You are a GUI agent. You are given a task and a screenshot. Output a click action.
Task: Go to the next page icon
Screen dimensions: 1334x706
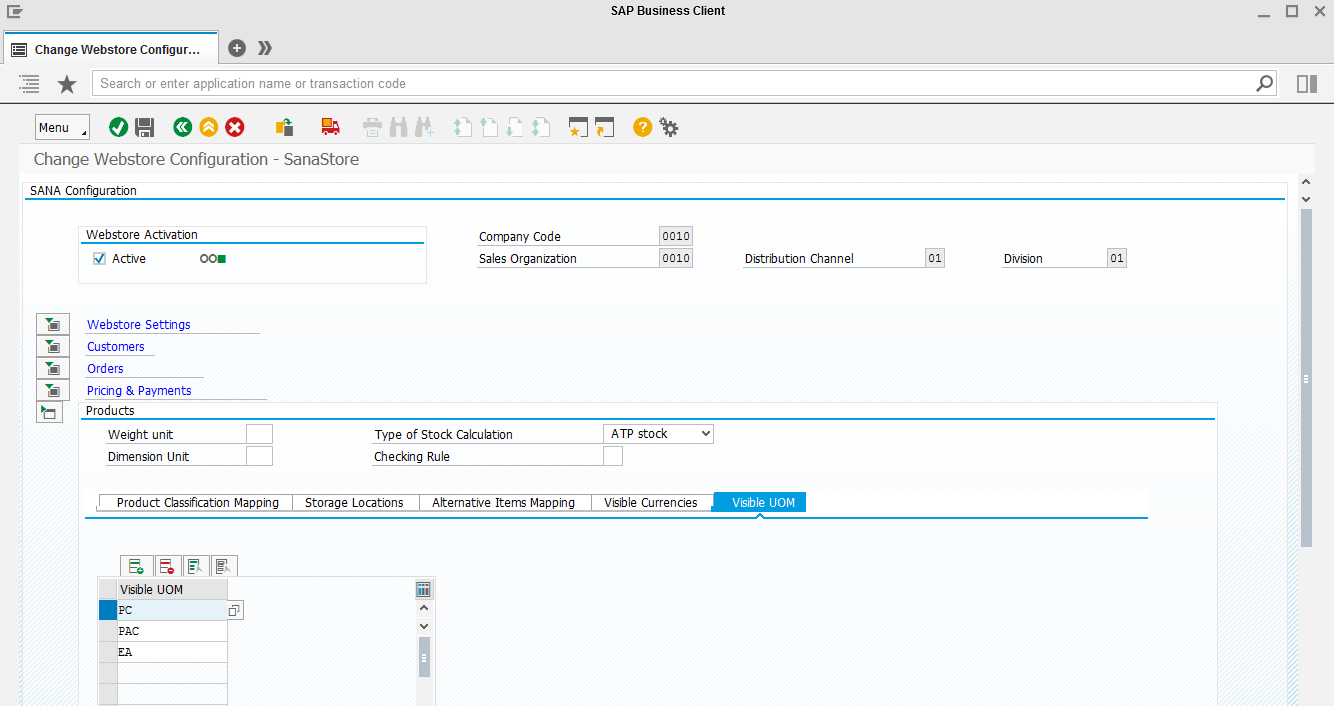click(x=515, y=127)
